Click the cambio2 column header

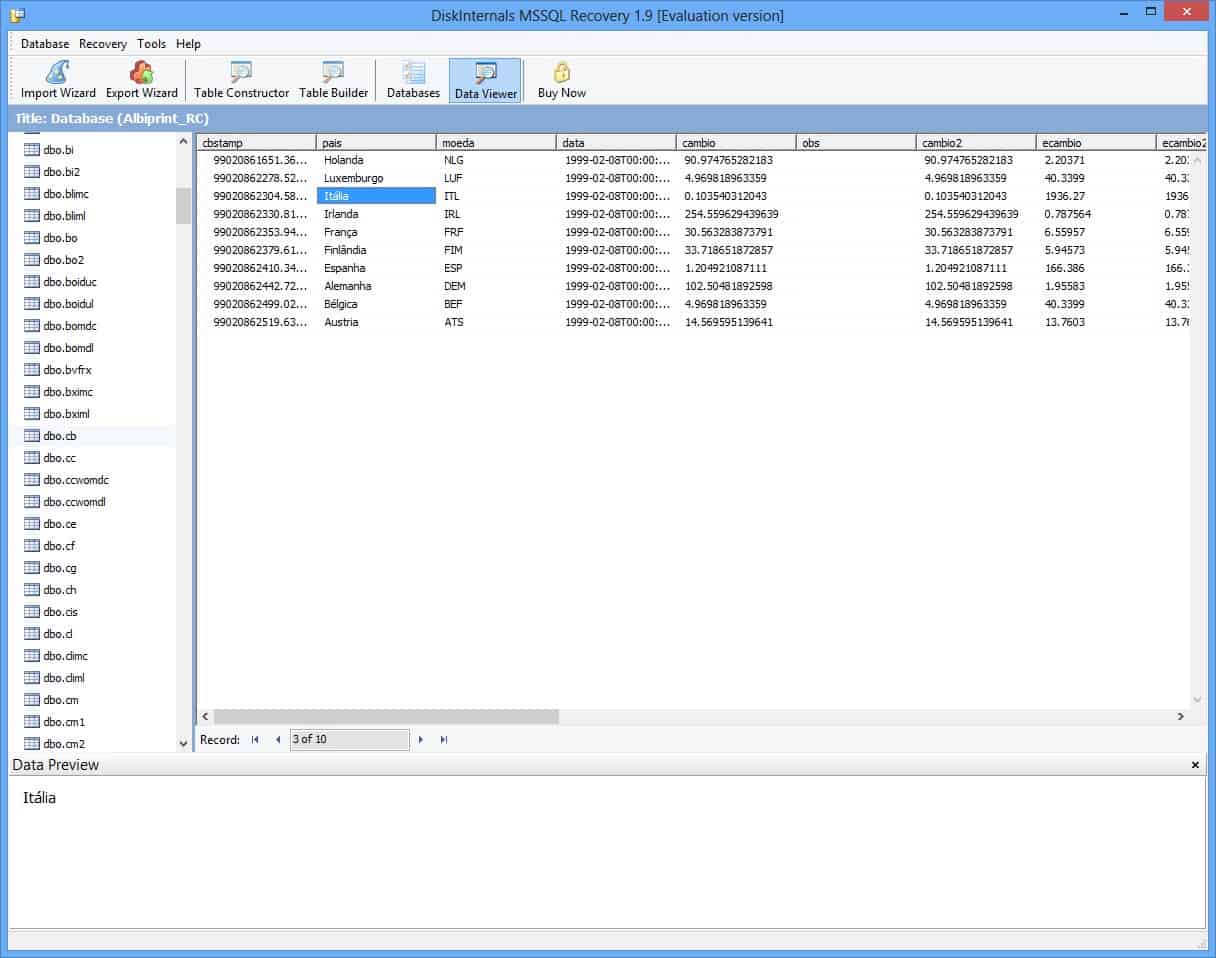976,143
